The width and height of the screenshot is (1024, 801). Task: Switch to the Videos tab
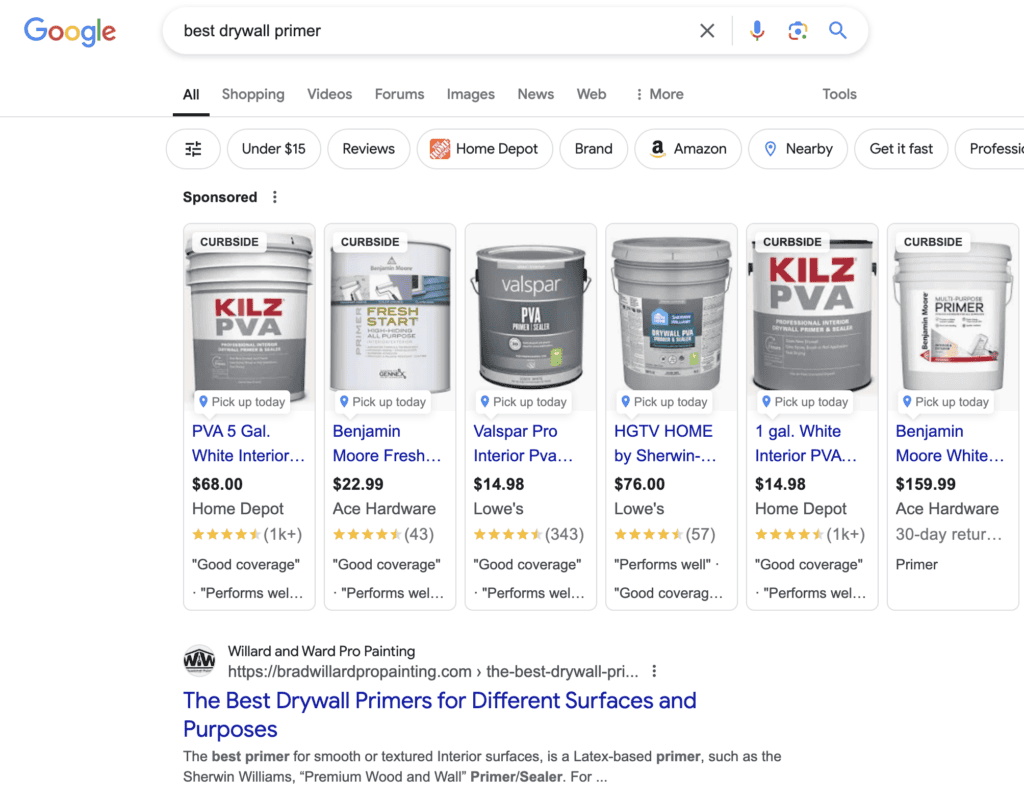point(329,94)
